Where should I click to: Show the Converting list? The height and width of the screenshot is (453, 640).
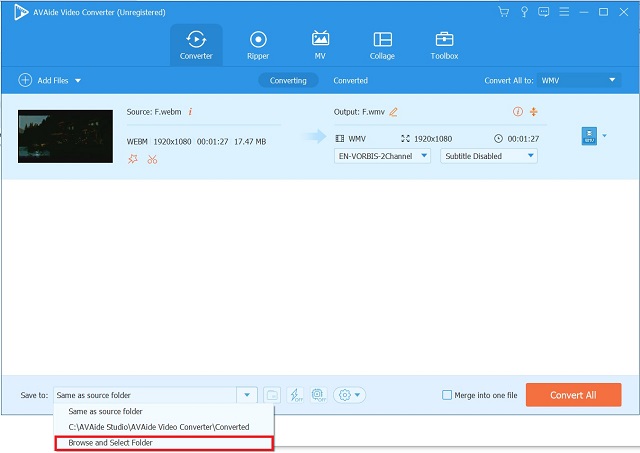pos(288,80)
